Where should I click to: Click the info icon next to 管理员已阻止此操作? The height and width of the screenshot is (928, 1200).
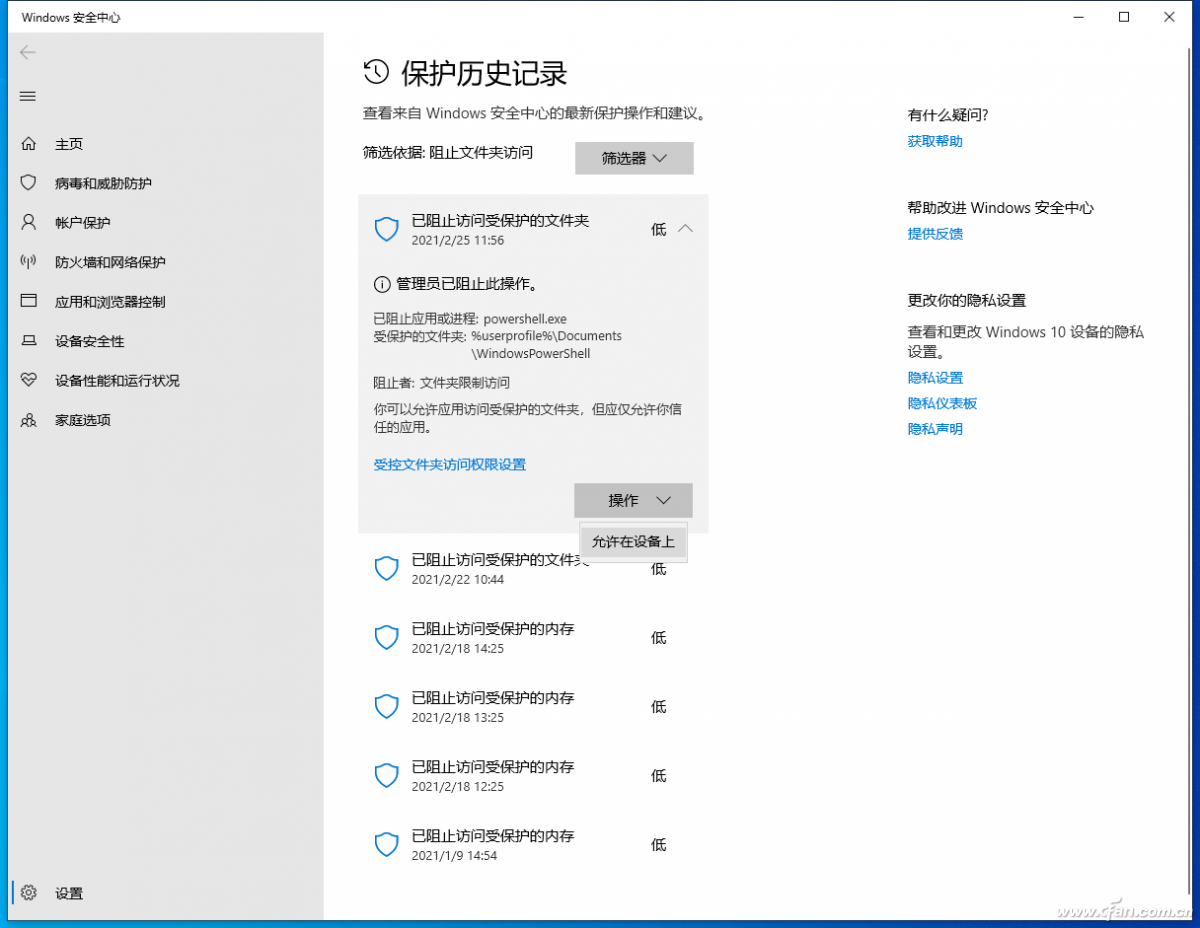[381, 284]
